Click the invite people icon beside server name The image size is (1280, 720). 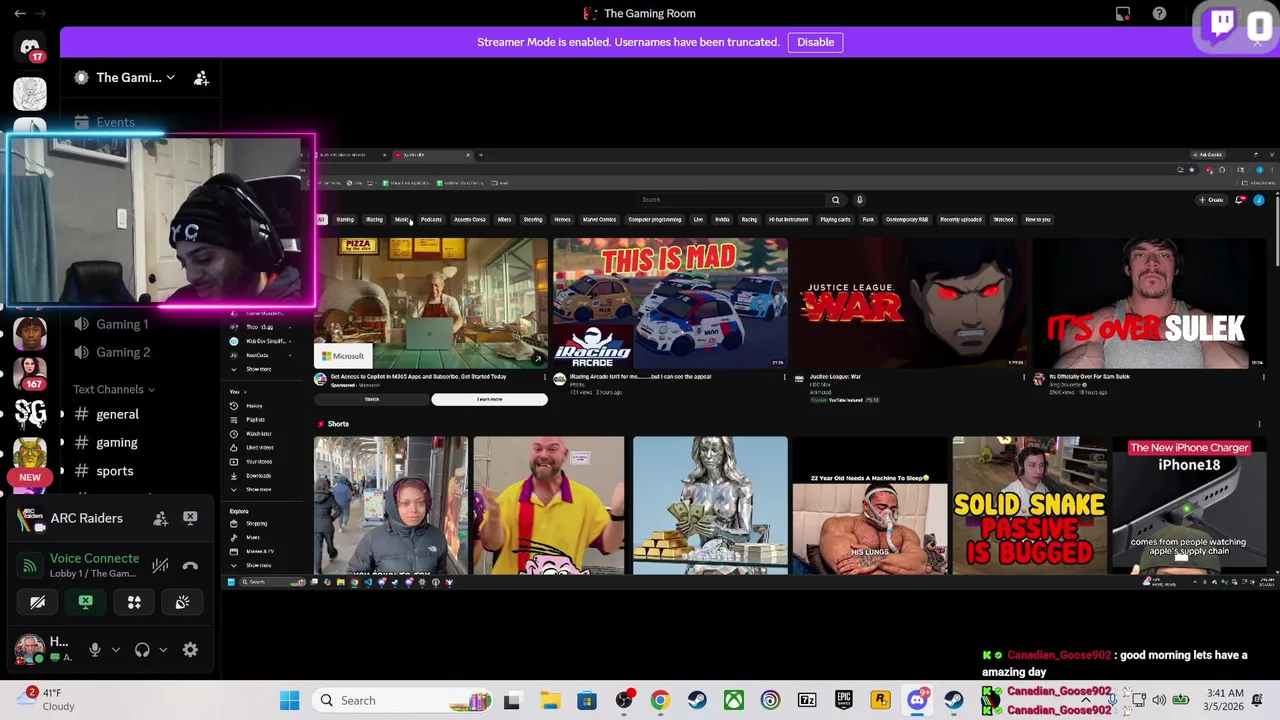coord(201,77)
